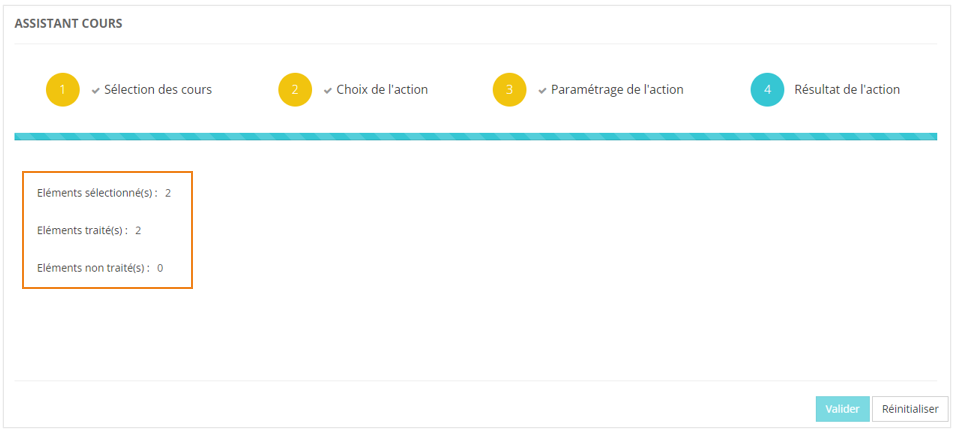
Task: Click the sélectionné count value 2
Action: point(168,192)
